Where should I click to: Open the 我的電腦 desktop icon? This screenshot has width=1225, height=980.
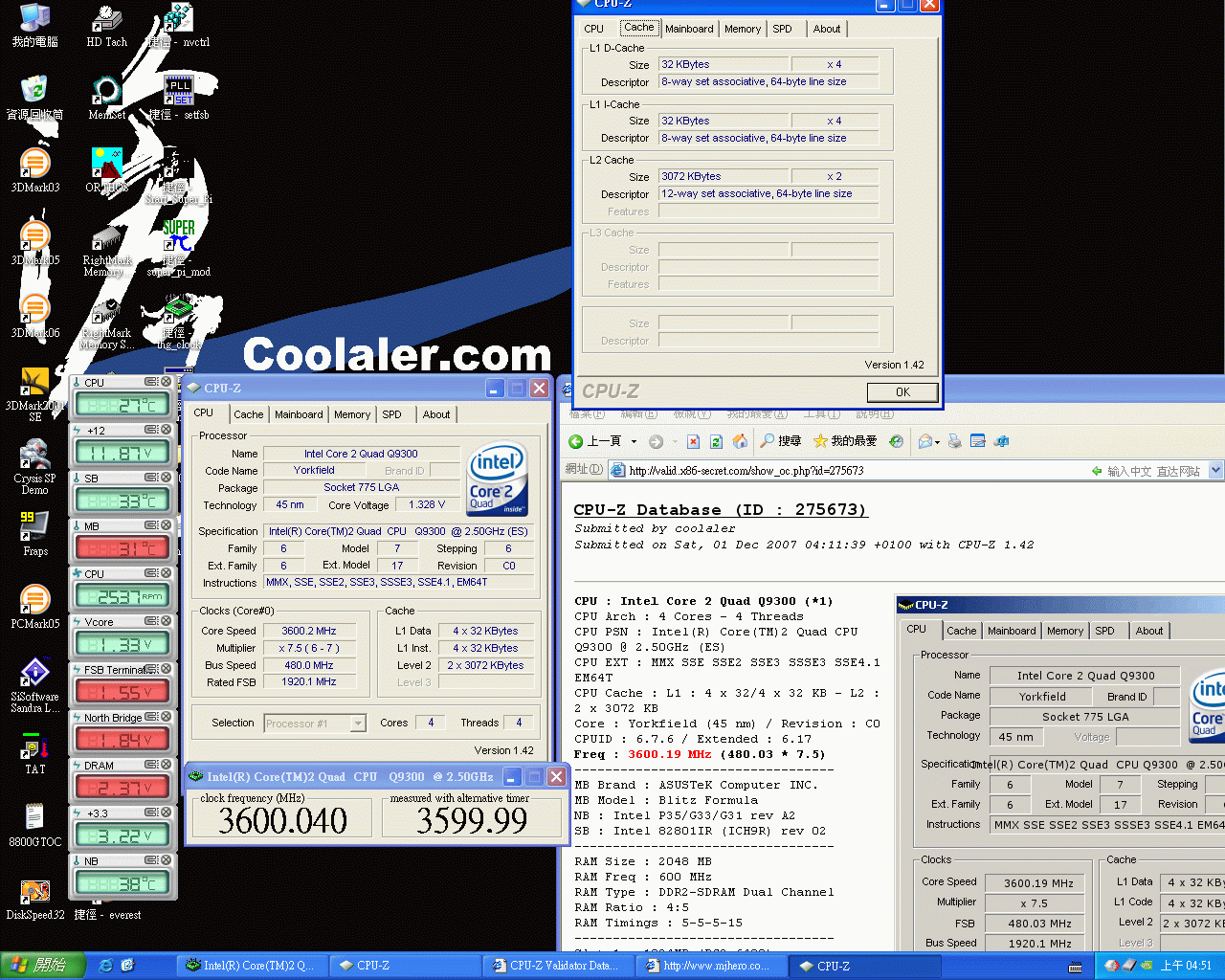coord(35,26)
